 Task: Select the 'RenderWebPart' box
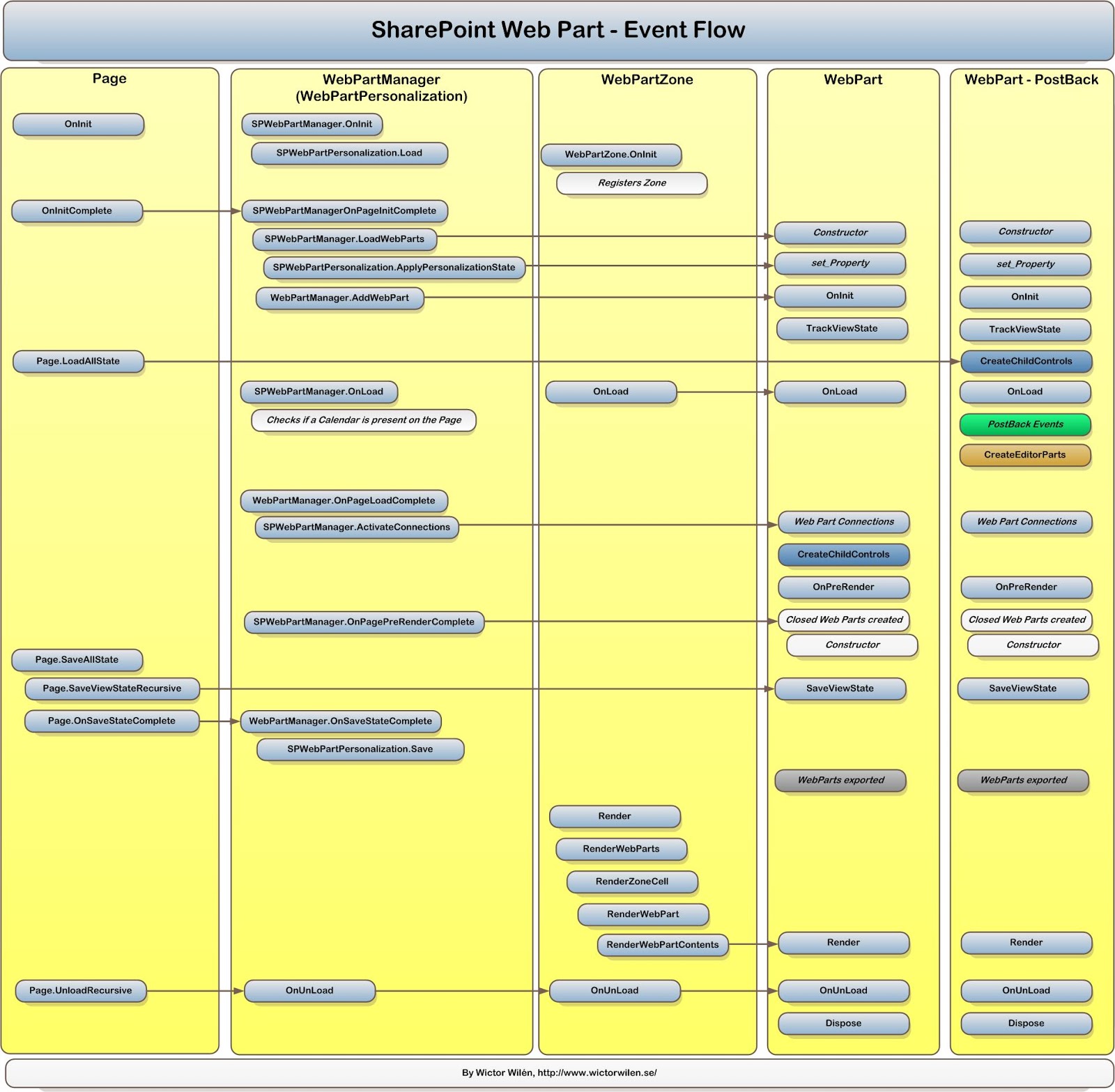pyautogui.click(x=643, y=915)
